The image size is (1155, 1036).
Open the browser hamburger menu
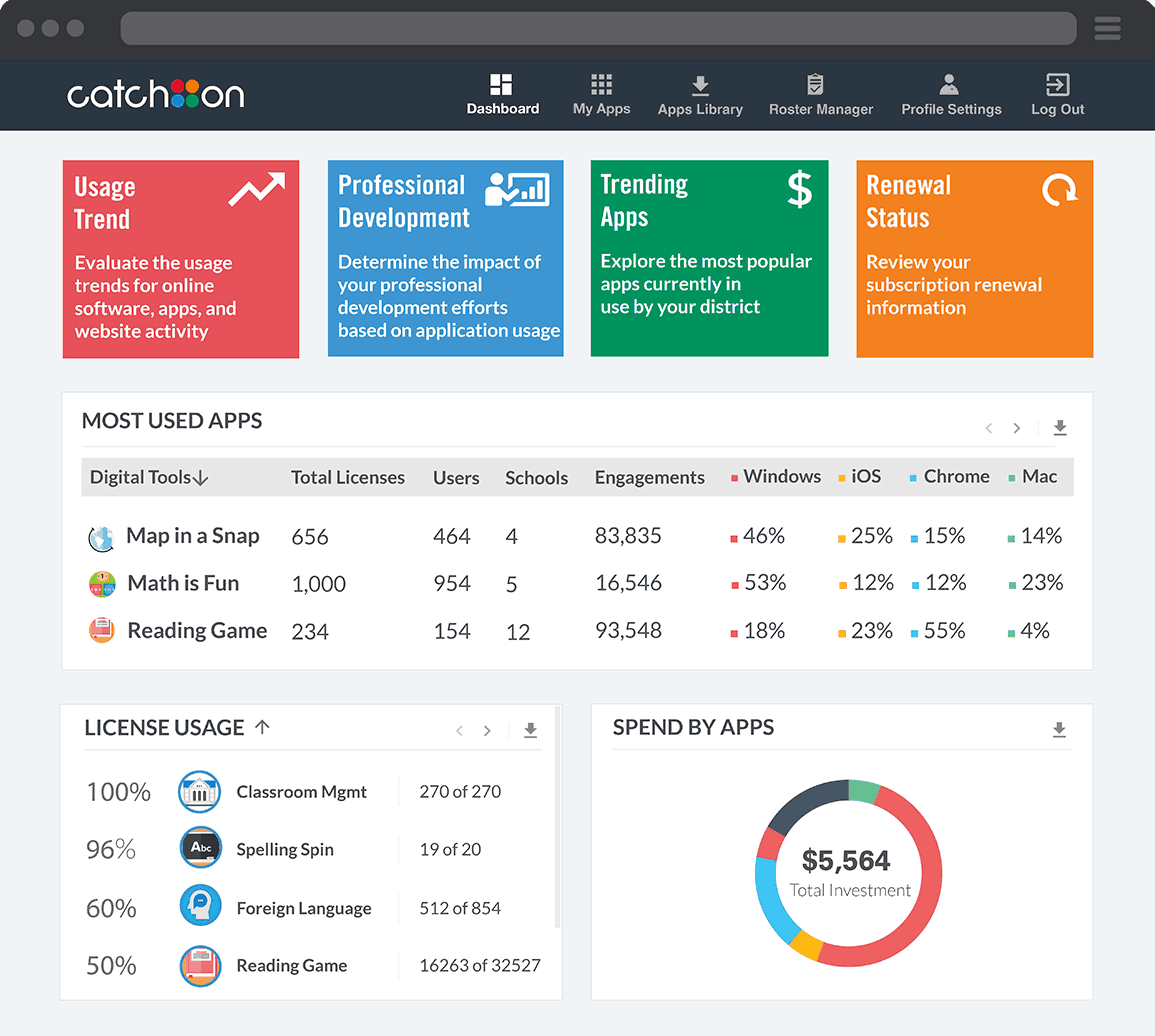[x=1107, y=29]
